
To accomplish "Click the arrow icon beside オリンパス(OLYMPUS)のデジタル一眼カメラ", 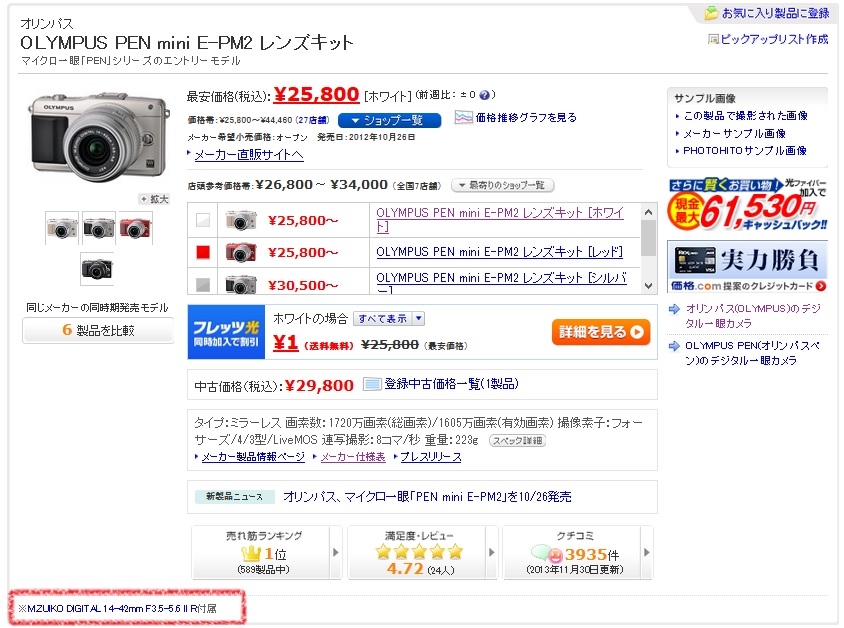I will click(x=674, y=309).
